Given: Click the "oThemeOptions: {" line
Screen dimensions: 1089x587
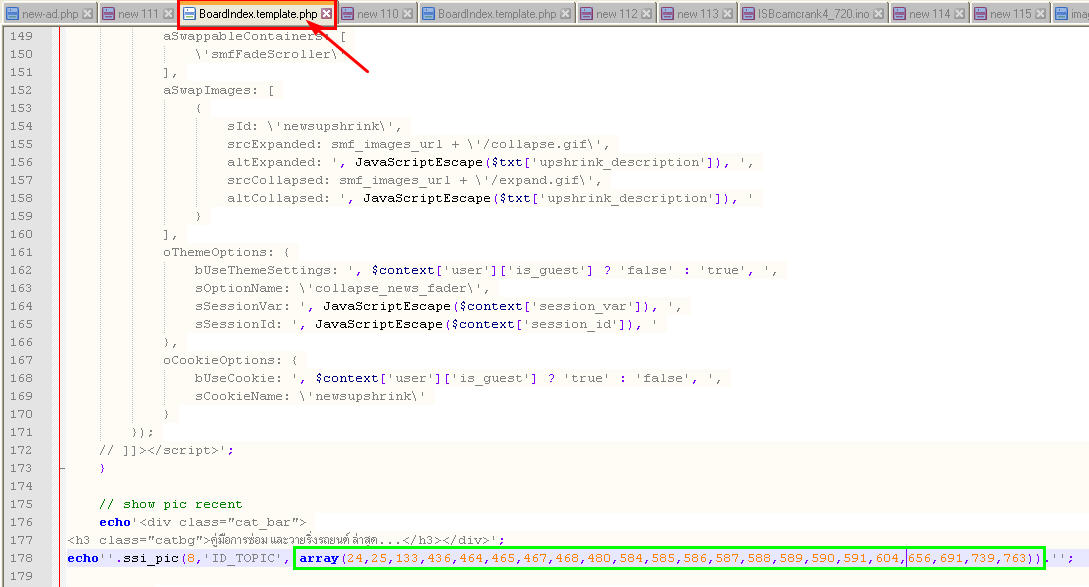Looking at the screenshot, I should tap(226, 252).
